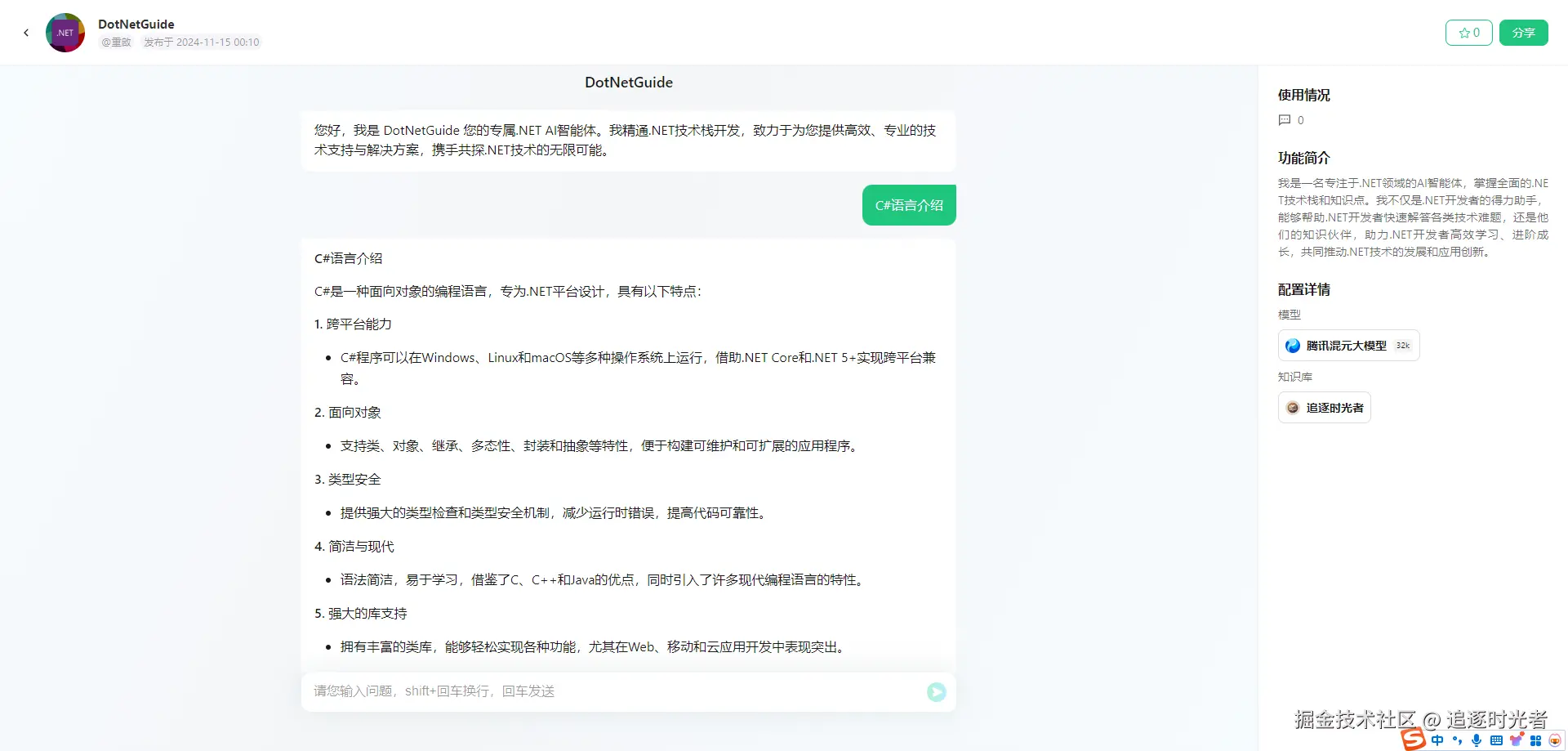
Task: Open Sogou skin shop shirt icon
Action: click(x=1517, y=740)
